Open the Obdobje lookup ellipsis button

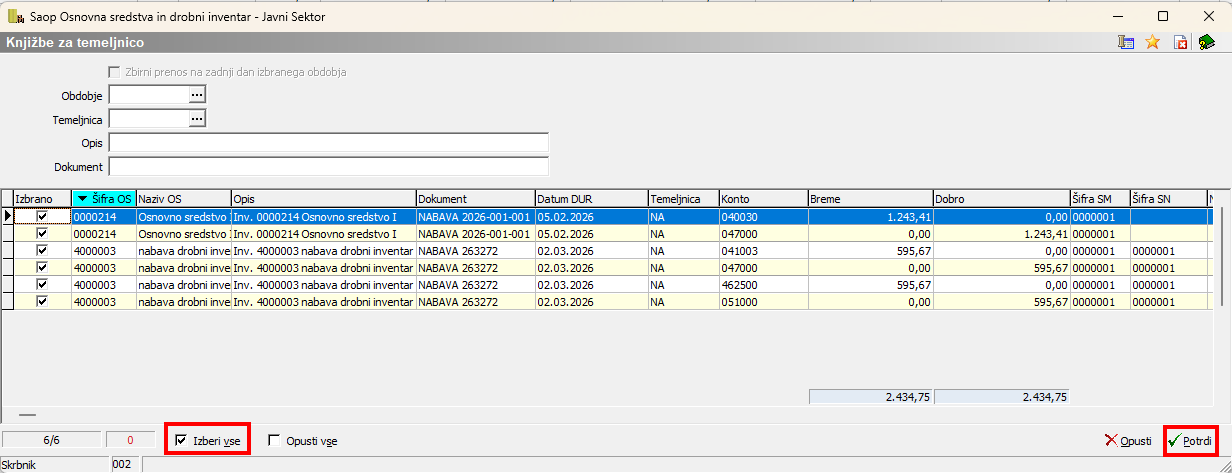coord(197,94)
